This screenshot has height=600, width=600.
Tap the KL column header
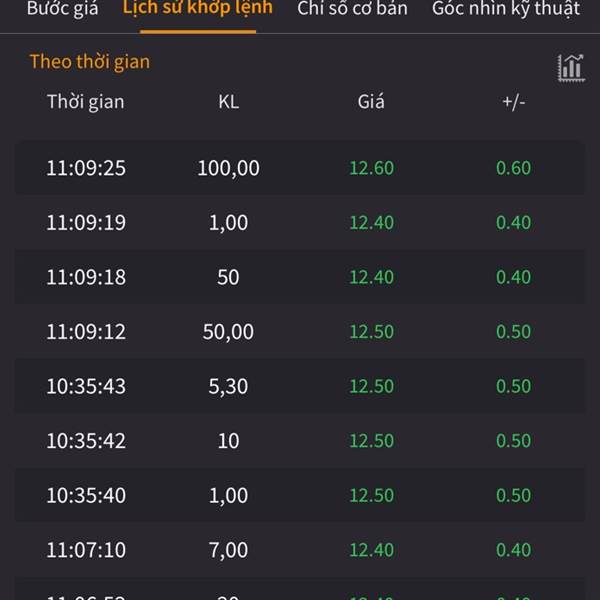(x=229, y=102)
